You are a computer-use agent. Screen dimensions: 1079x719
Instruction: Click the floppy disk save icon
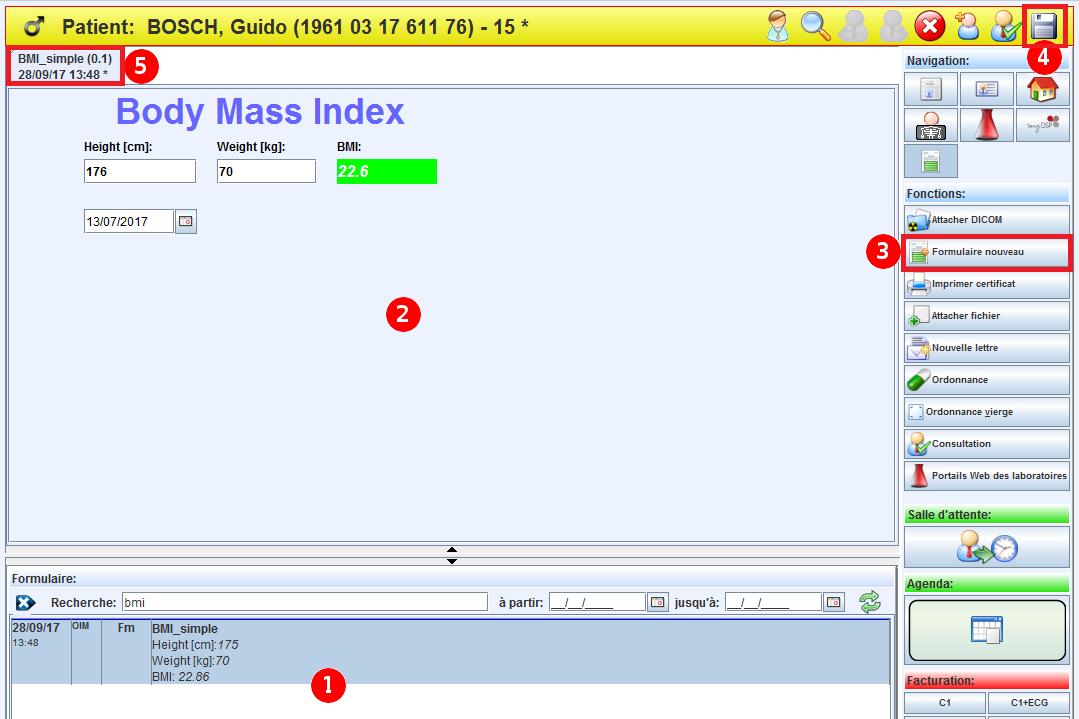[x=1044, y=26]
